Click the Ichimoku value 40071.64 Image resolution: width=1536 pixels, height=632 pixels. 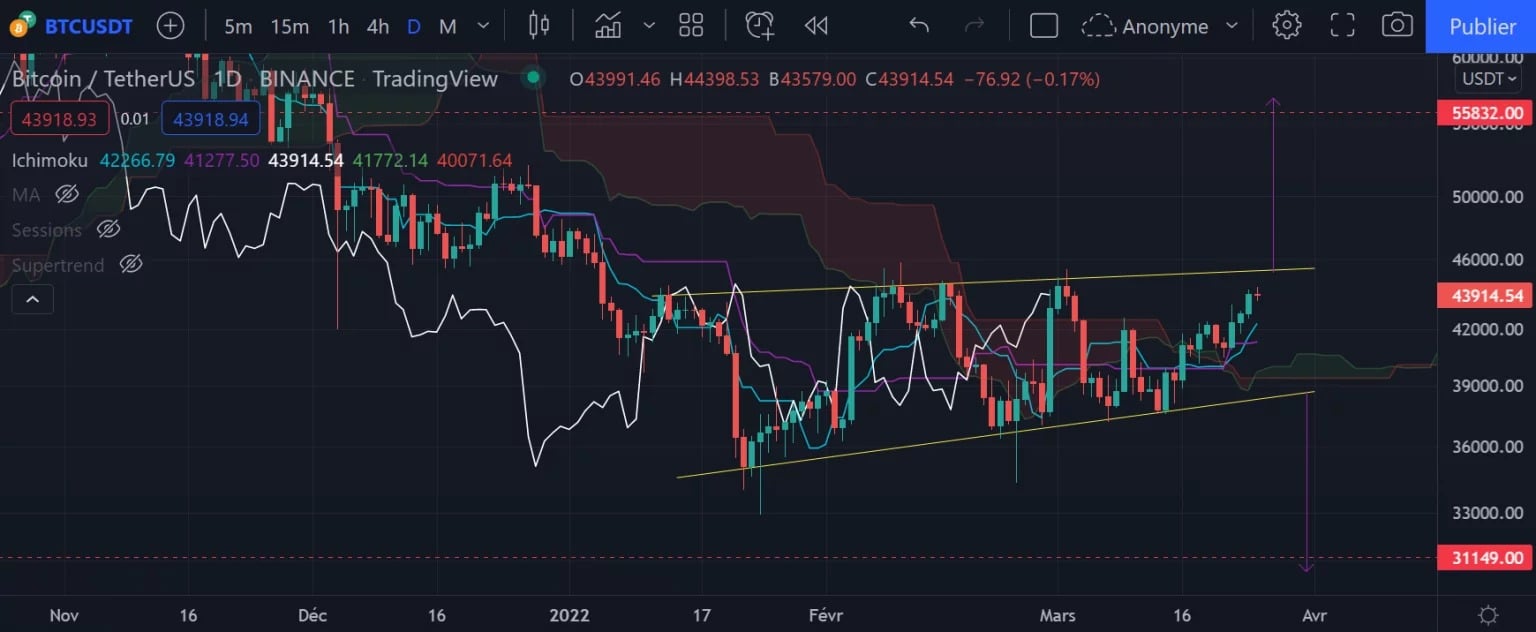click(474, 160)
